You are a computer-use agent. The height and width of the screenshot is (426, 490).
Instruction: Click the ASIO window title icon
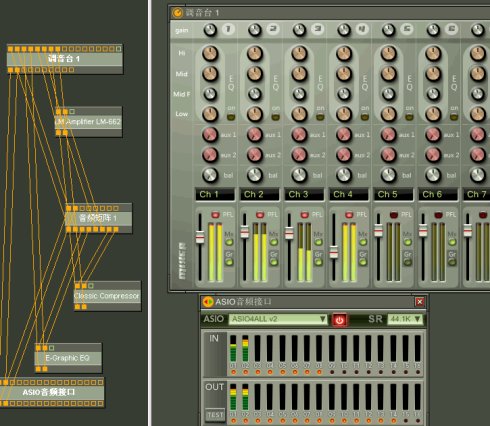208,302
